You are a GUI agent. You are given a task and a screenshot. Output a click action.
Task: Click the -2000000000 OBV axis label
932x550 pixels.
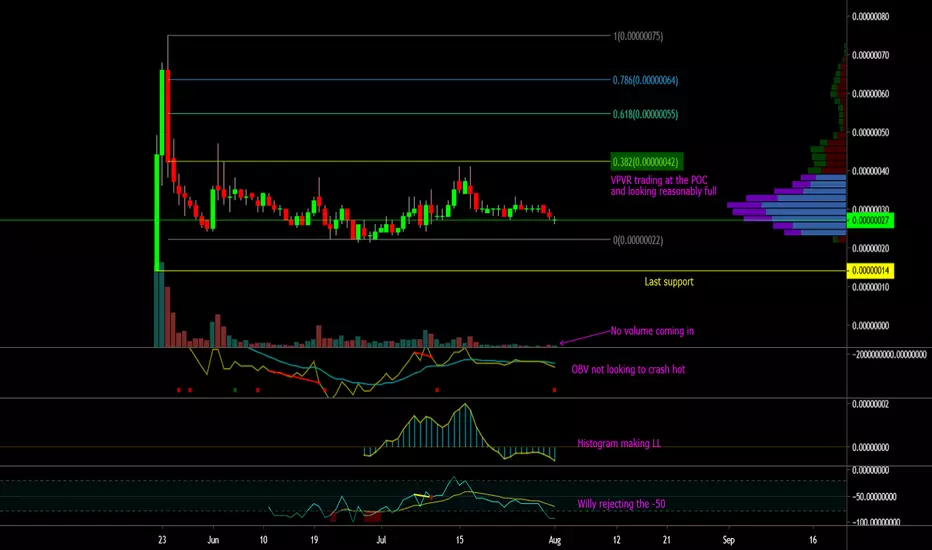click(889, 354)
